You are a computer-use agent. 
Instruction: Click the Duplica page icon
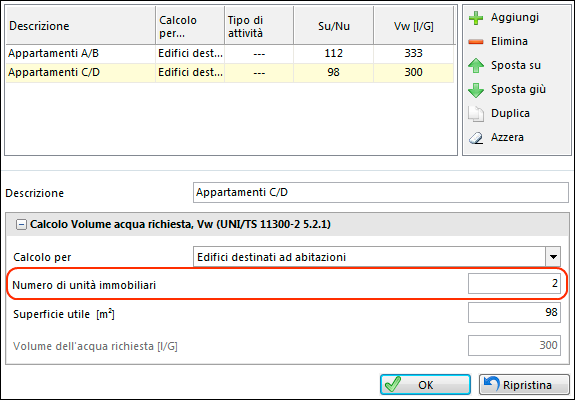(476, 114)
